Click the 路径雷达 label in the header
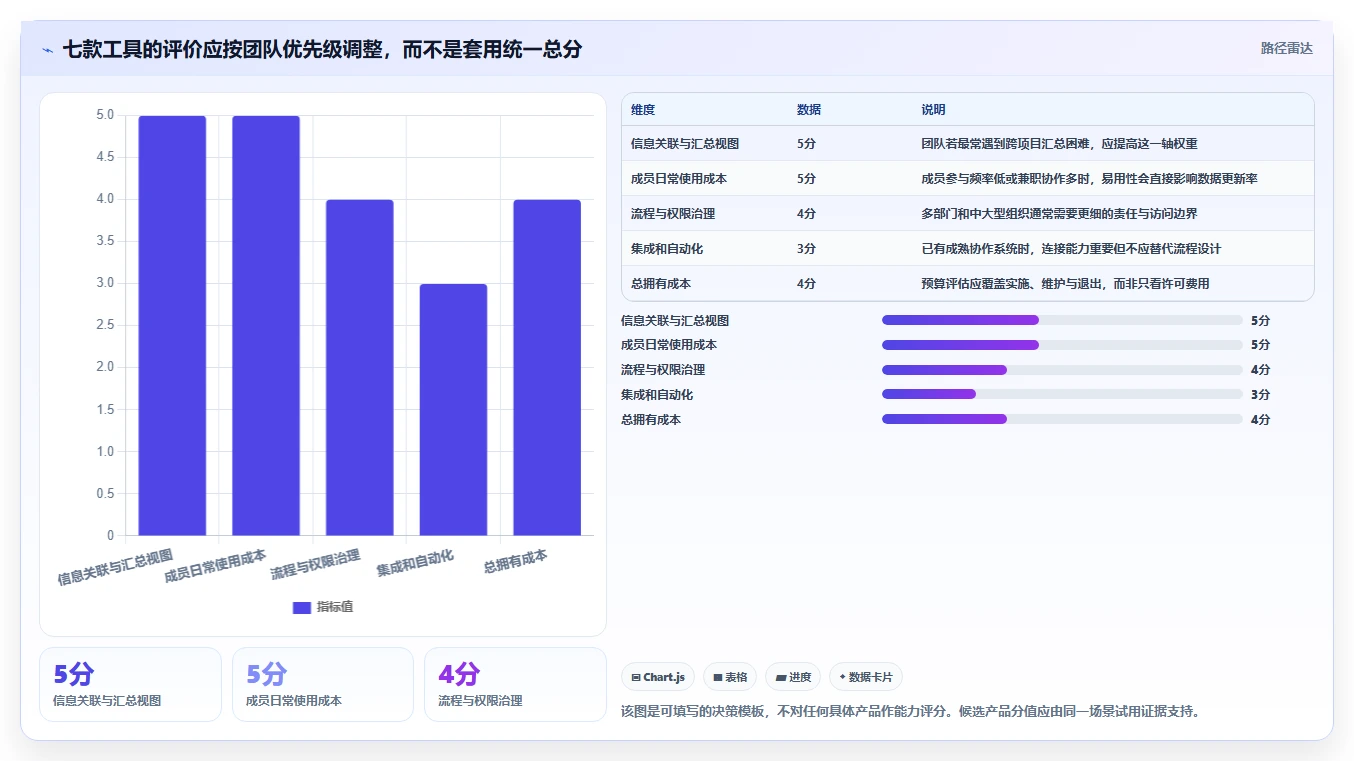Screen dimensions: 1354x761 [x=1286, y=48]
